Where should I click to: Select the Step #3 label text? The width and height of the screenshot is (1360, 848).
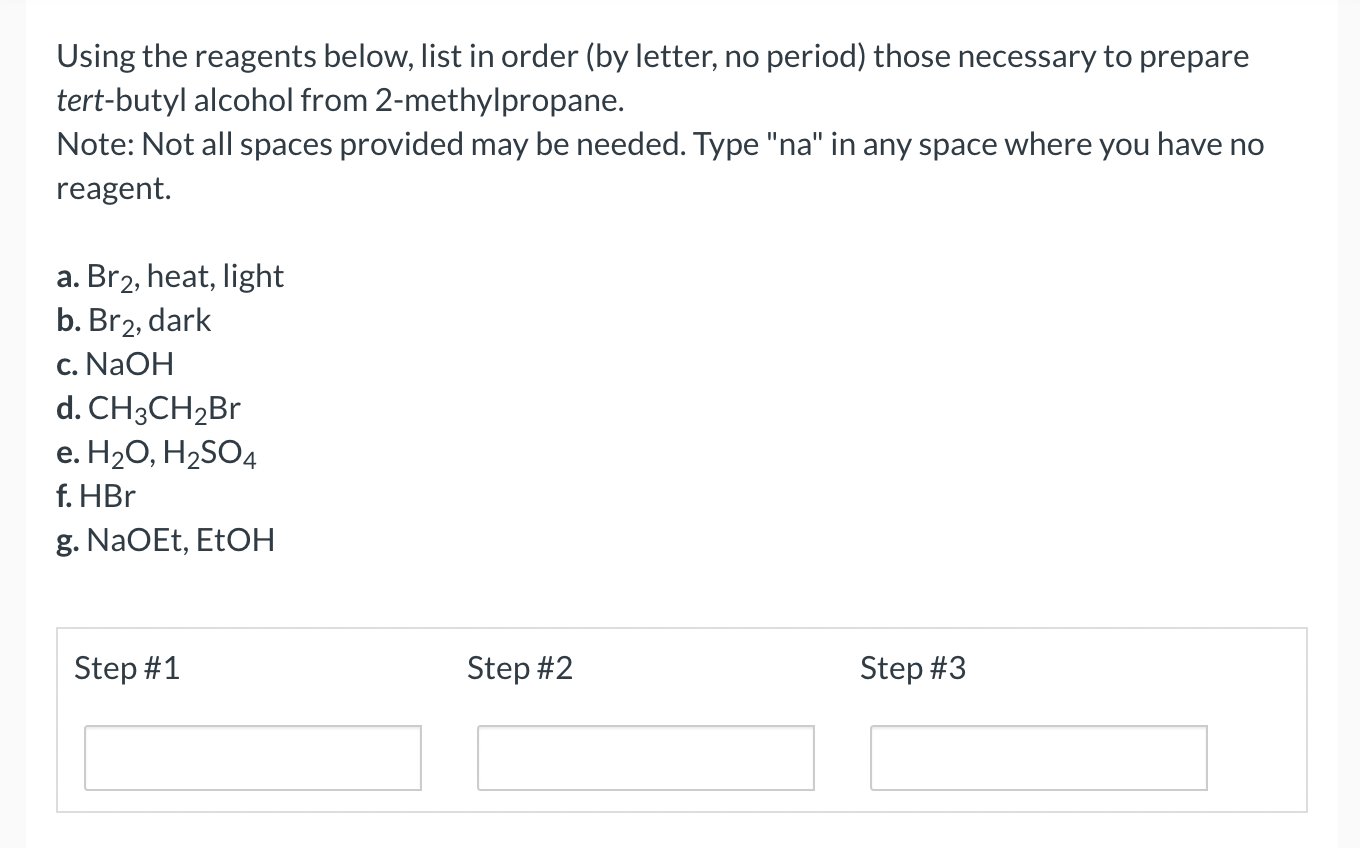(x=912, y=668)
